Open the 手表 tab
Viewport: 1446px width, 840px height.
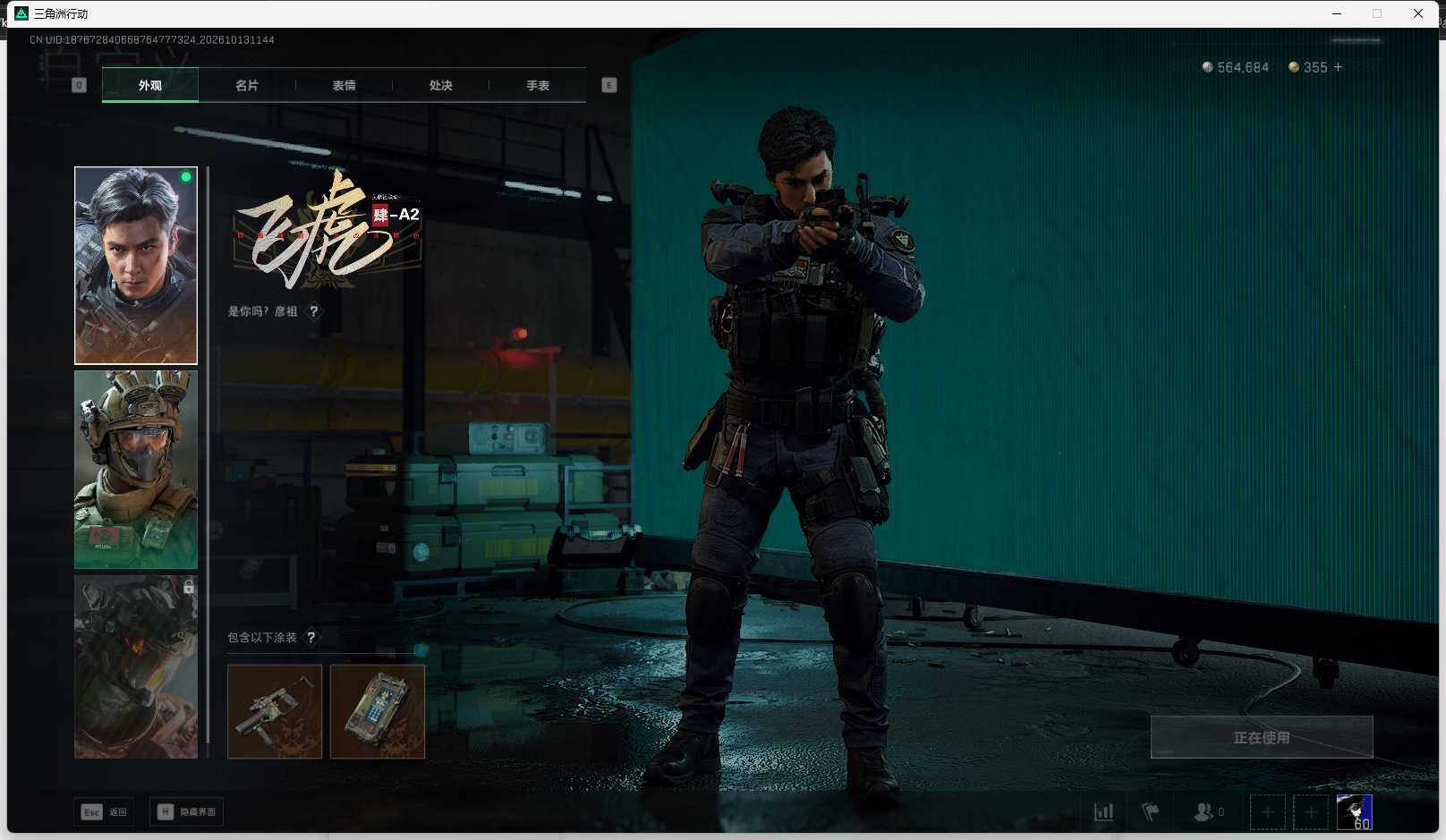point(538,85)
